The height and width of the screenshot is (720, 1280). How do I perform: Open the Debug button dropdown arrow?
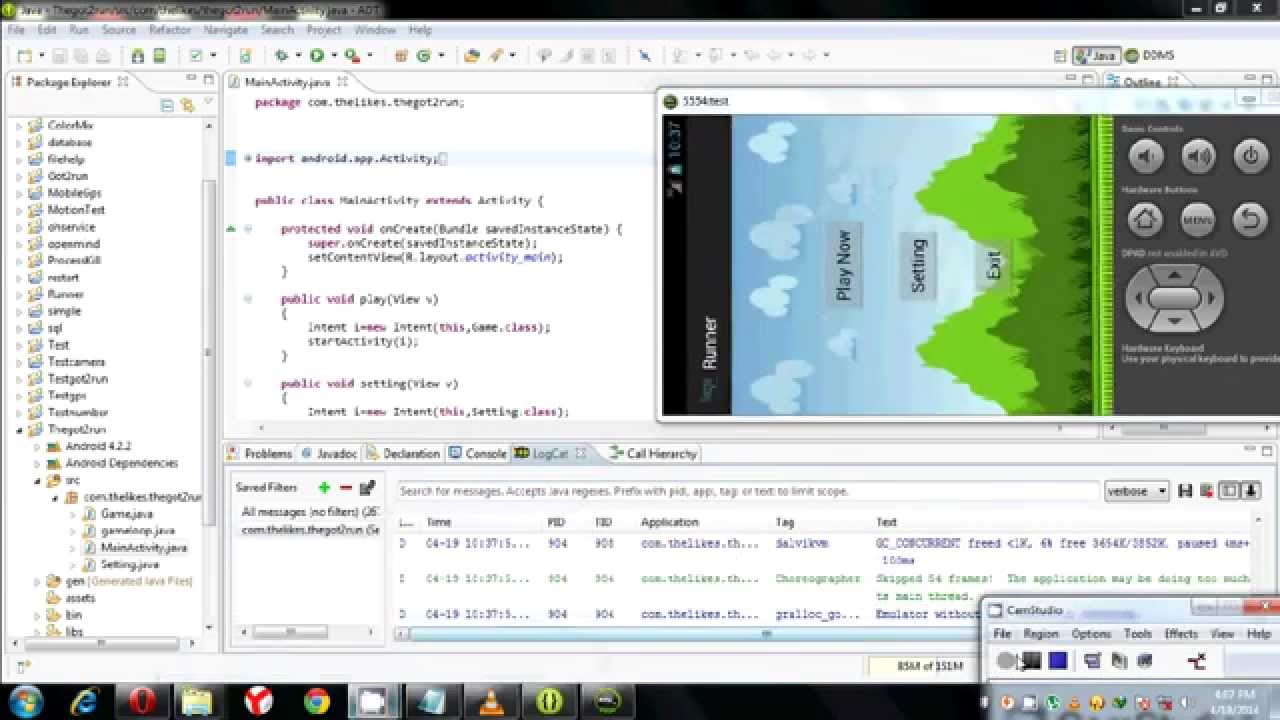tap(298, 56)
